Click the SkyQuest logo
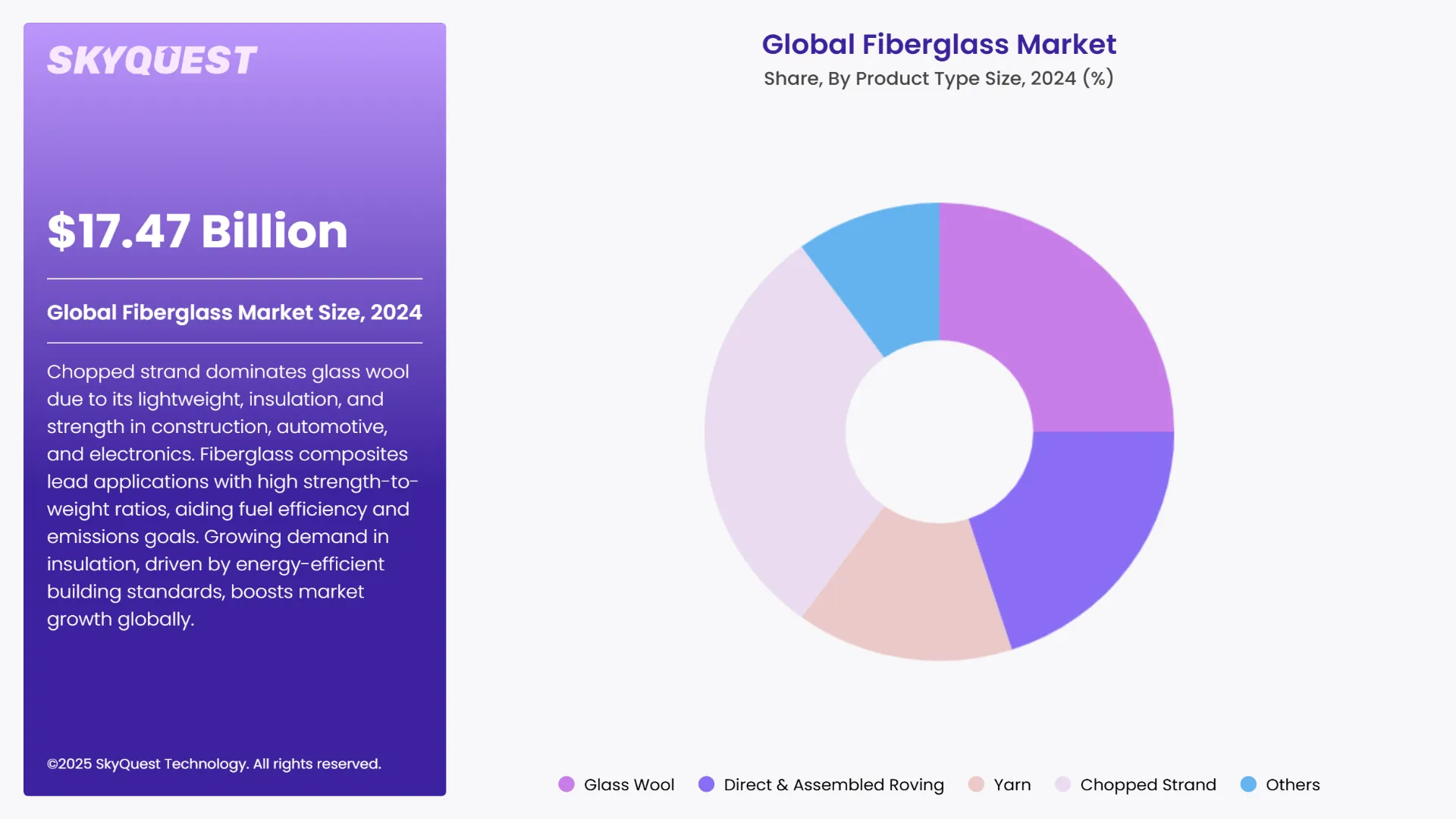This screenshot has width=1456, height=819. coord(151,59)
